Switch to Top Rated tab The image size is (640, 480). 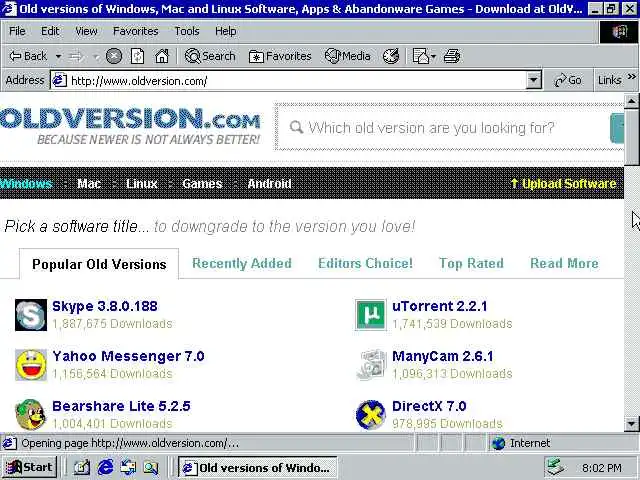(x=471, y=264)
